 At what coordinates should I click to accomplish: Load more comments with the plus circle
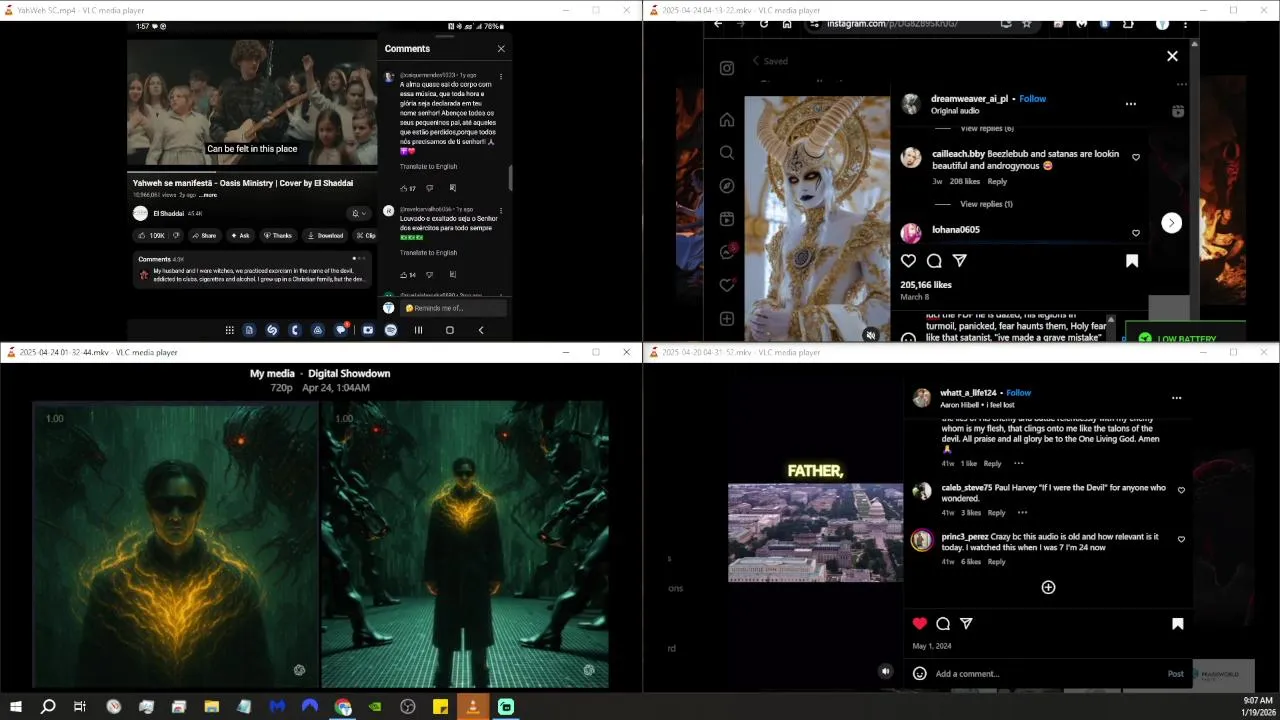coord(1048,587)
